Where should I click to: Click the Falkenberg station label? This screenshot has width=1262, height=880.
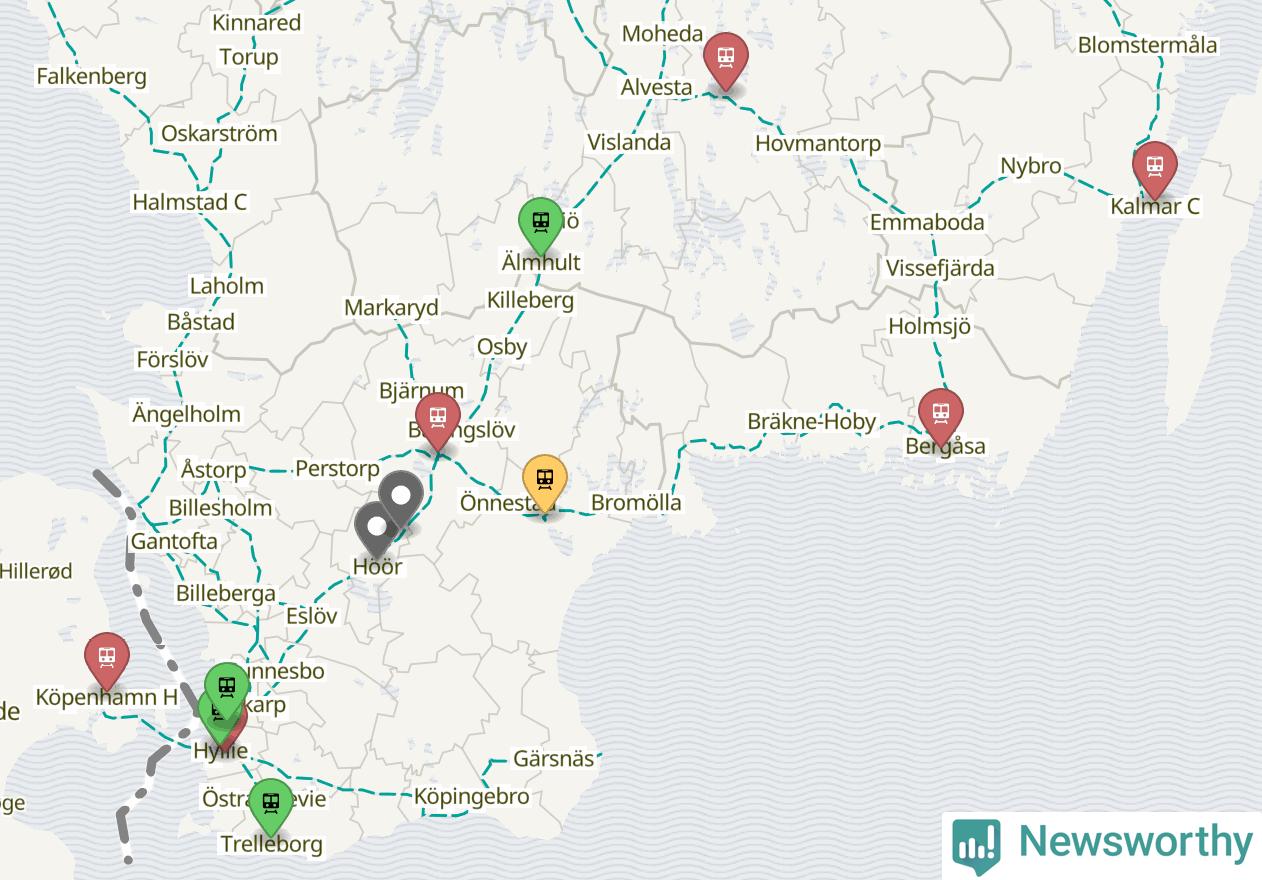(91, 76)
